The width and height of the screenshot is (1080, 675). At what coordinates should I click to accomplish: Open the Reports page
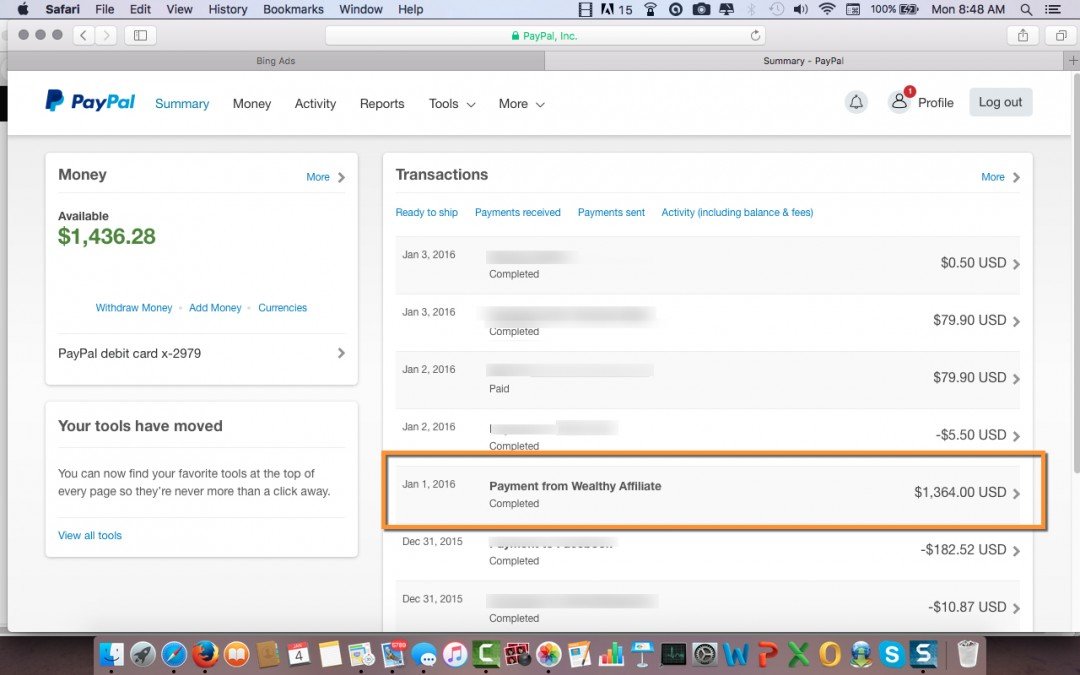coord(382,103)
